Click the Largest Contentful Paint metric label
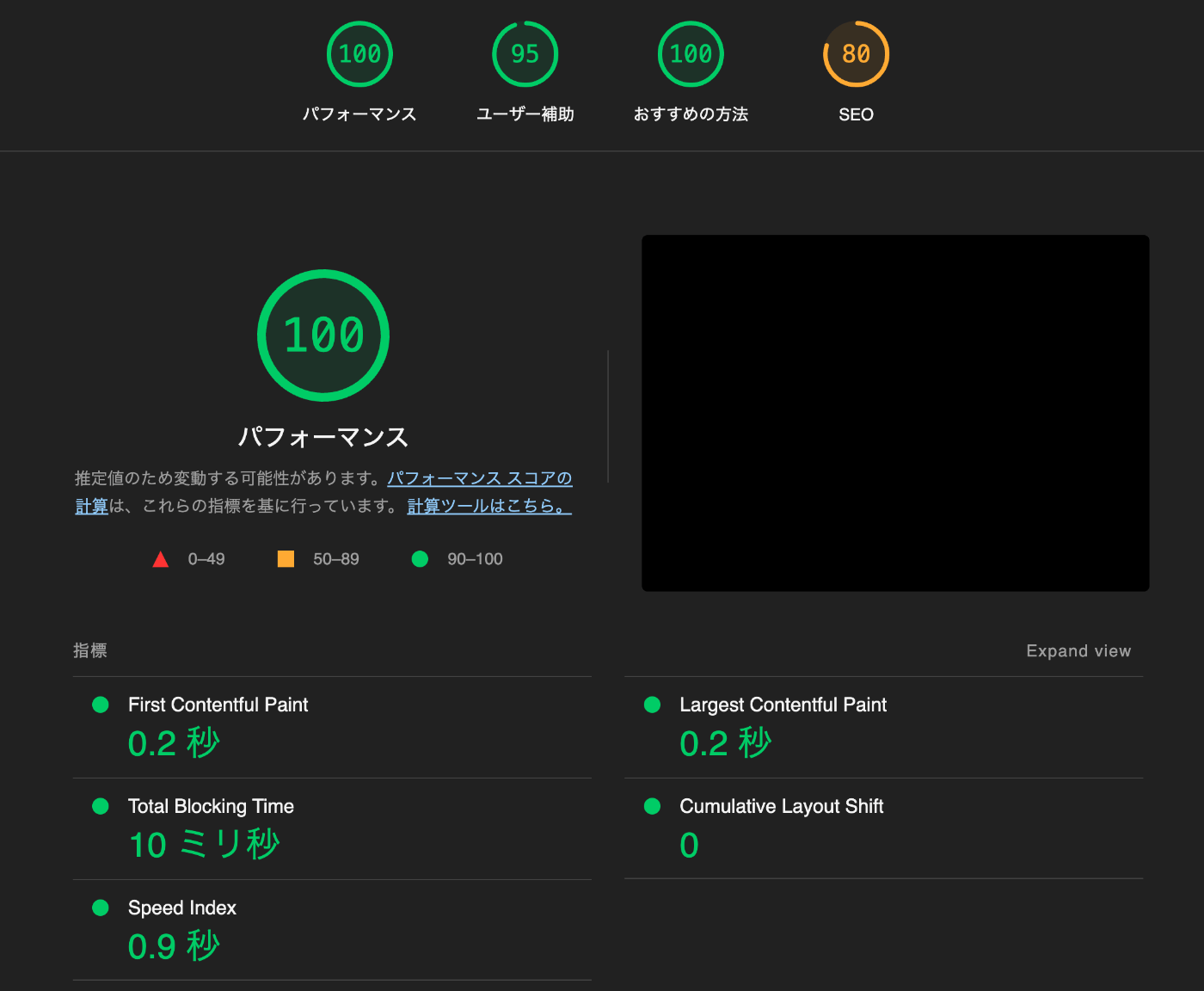1204x991 pixels. tap(783, 705)
